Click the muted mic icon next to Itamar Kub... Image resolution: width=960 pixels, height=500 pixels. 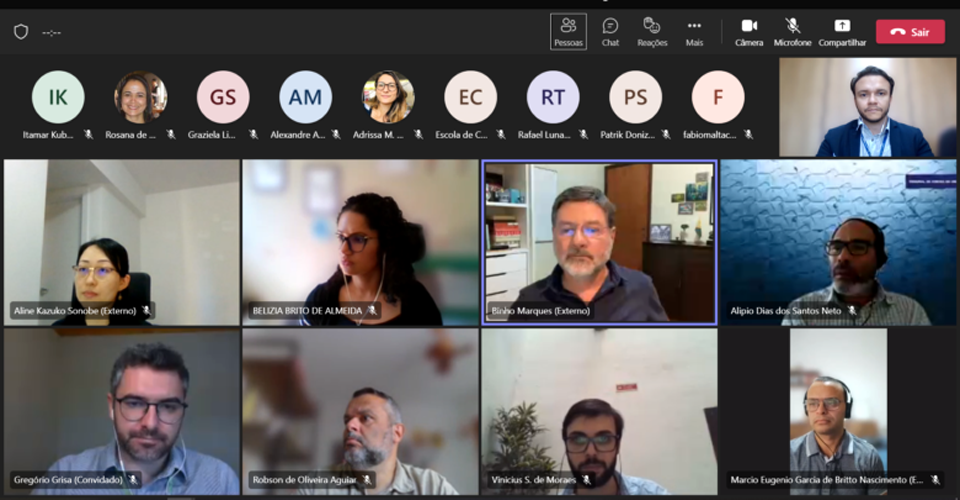88,134
